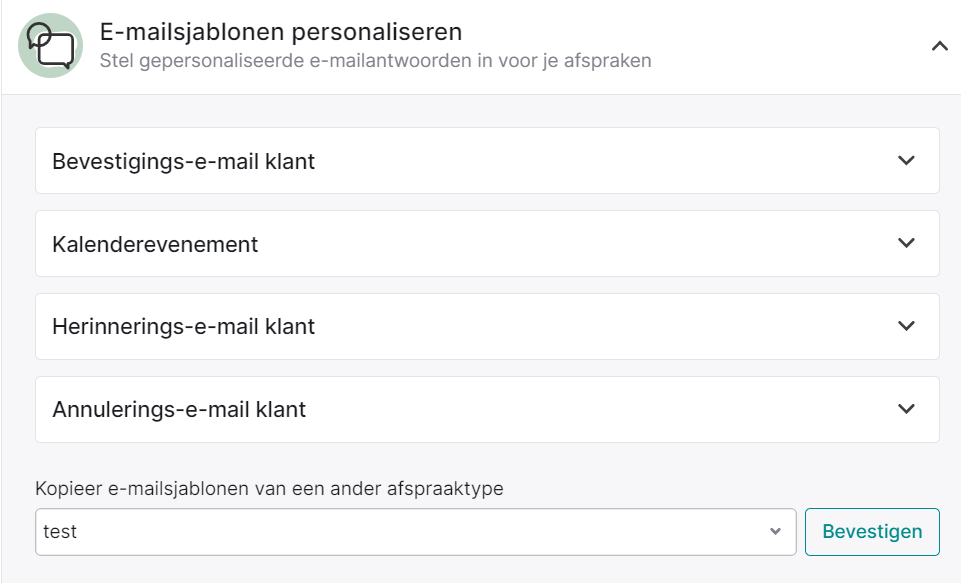Screen dimensions: 961x583
Task: Expand Bevestigings-e-mail klant using its chevron
Action: (906, 161)
